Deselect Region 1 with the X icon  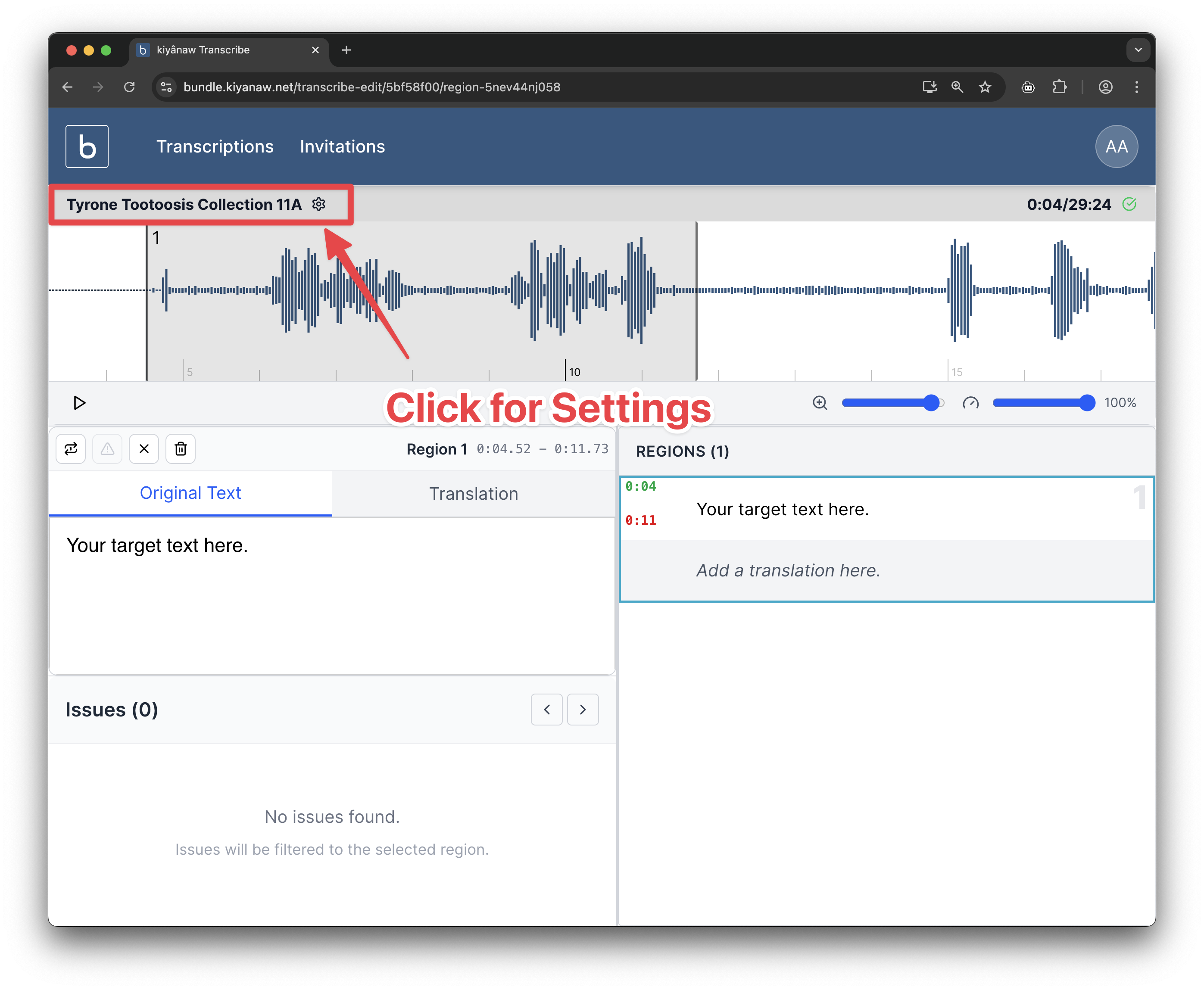144,449
